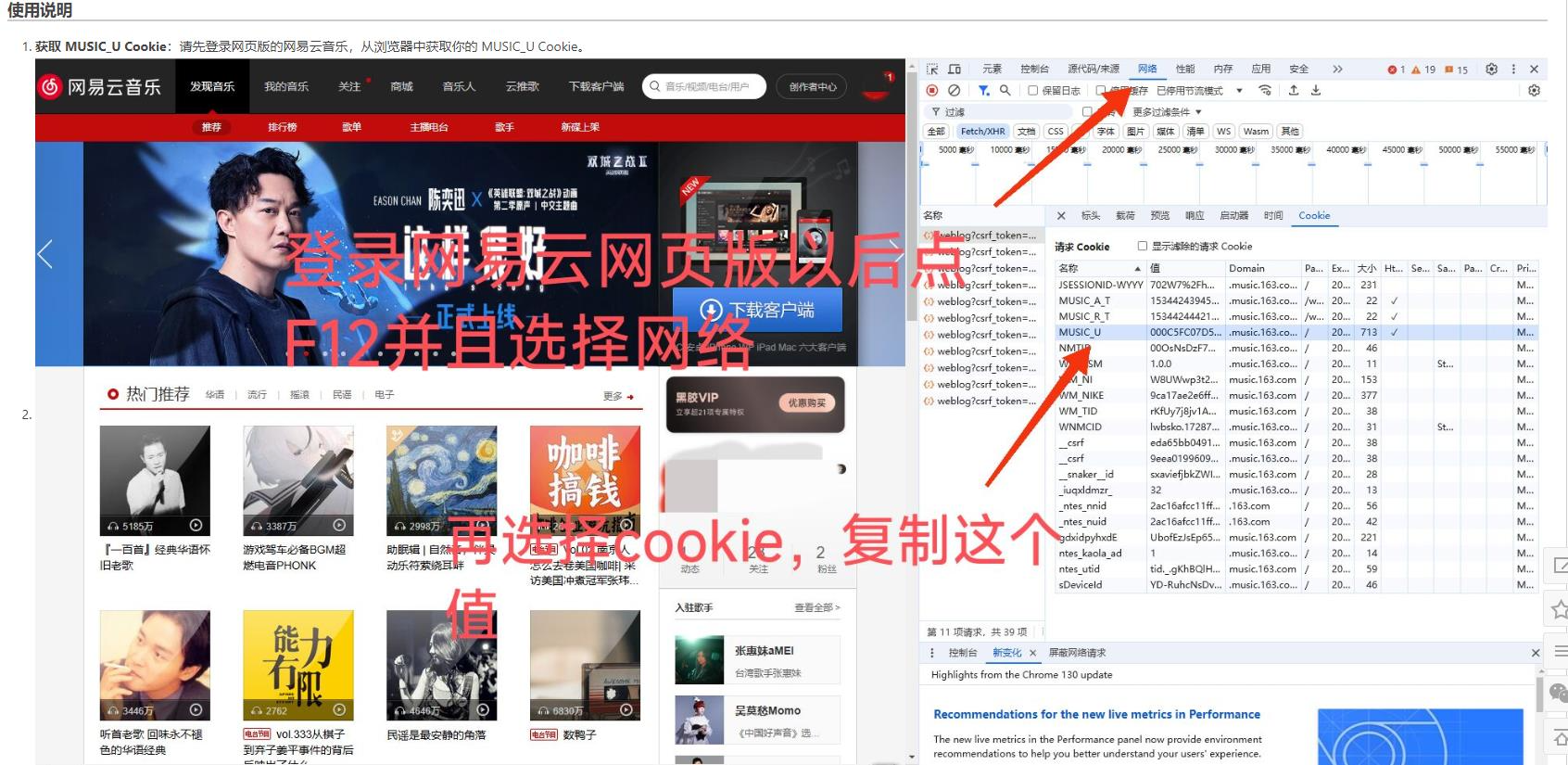Click the star favorite icon on right sidebar
Image resolution: width=1568 pixels, height=765 pixels.
pos(1559,609)
